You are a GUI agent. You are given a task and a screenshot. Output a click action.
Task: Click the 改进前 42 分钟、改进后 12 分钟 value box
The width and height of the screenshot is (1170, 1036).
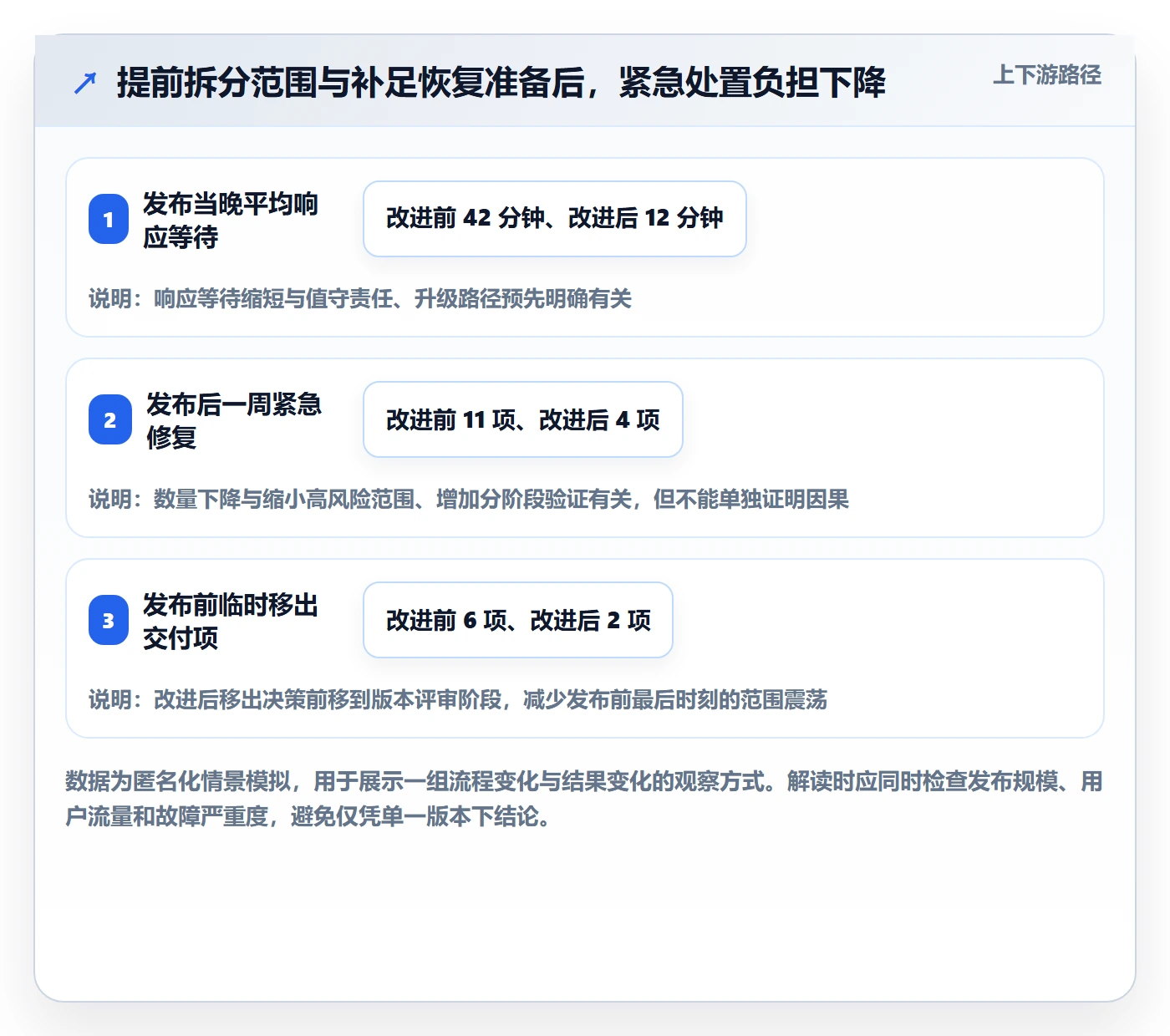[555, 219]
